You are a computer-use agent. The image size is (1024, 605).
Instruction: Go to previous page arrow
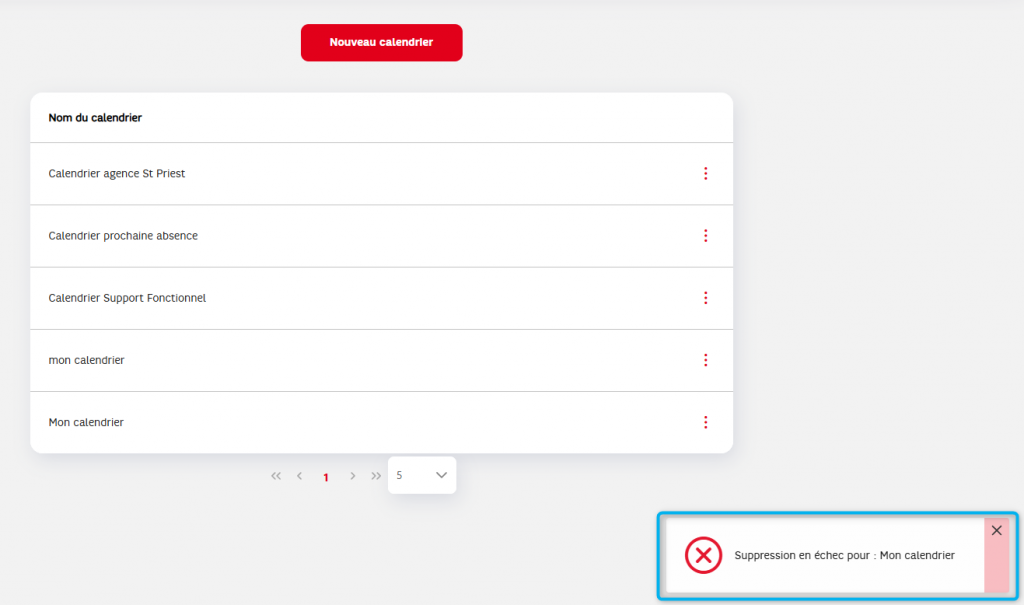(x=300, y=476)
